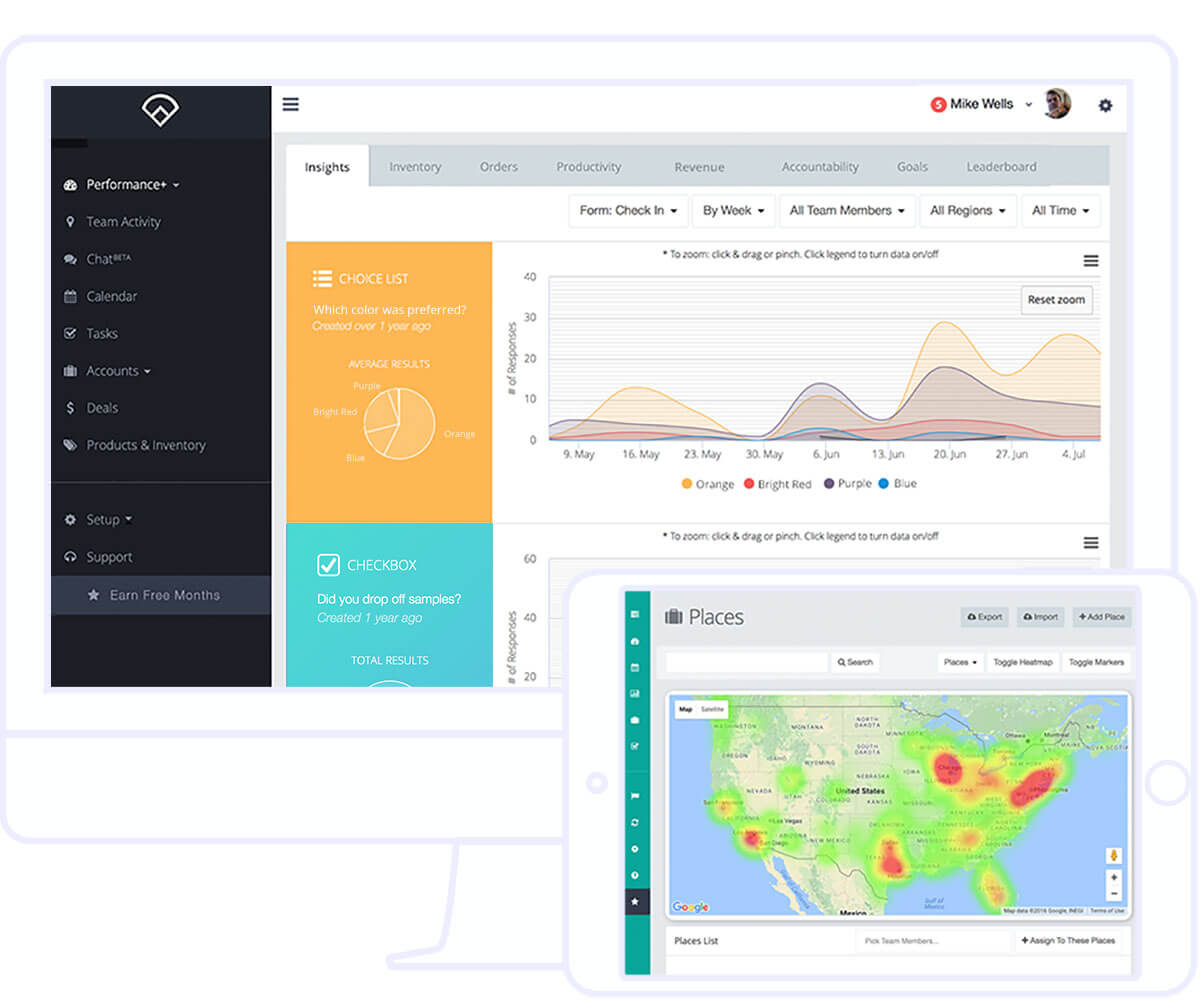Click the flag icon in tablet sidebar
Image resolution: width=1200 pixels, height=1000 pixels.
point(636,796)
